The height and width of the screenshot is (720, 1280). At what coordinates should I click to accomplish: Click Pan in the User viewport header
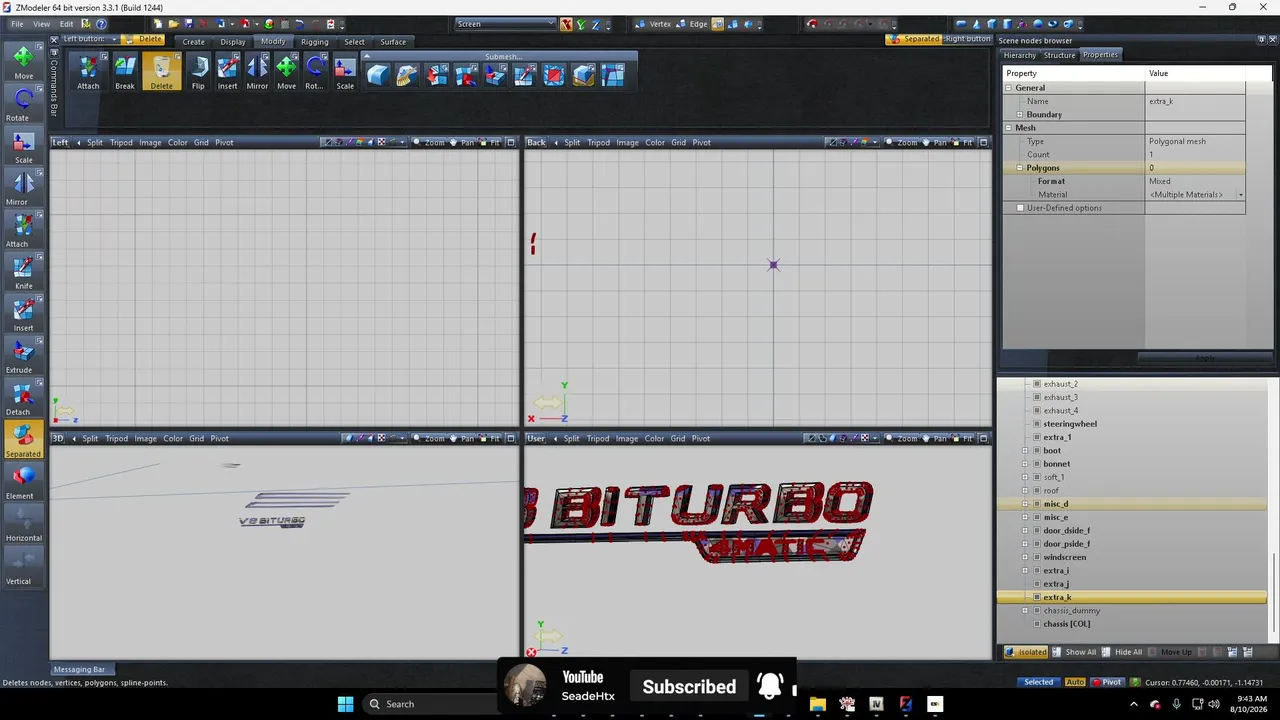point(934,438)
